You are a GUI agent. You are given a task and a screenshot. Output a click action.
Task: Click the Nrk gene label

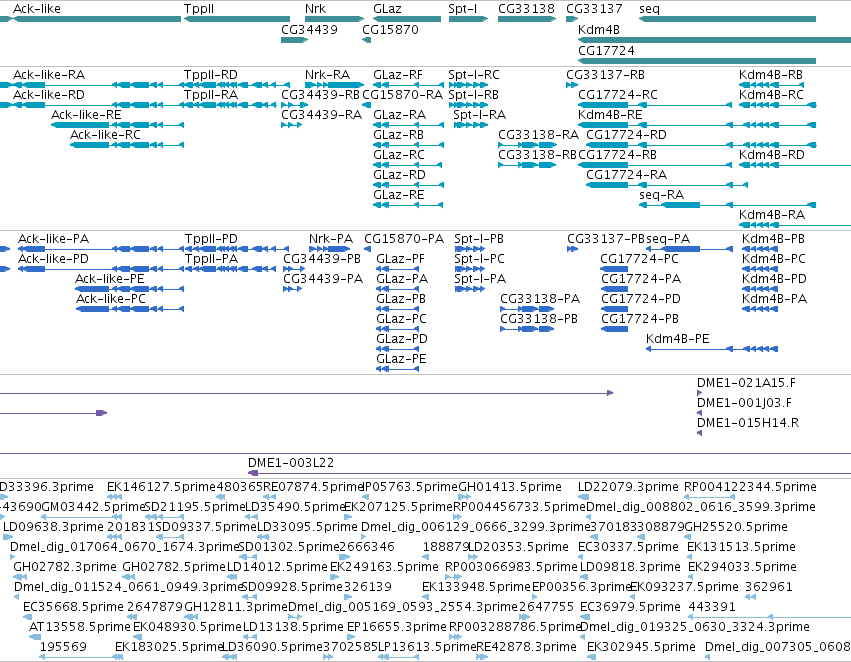(x=315, y=9)
